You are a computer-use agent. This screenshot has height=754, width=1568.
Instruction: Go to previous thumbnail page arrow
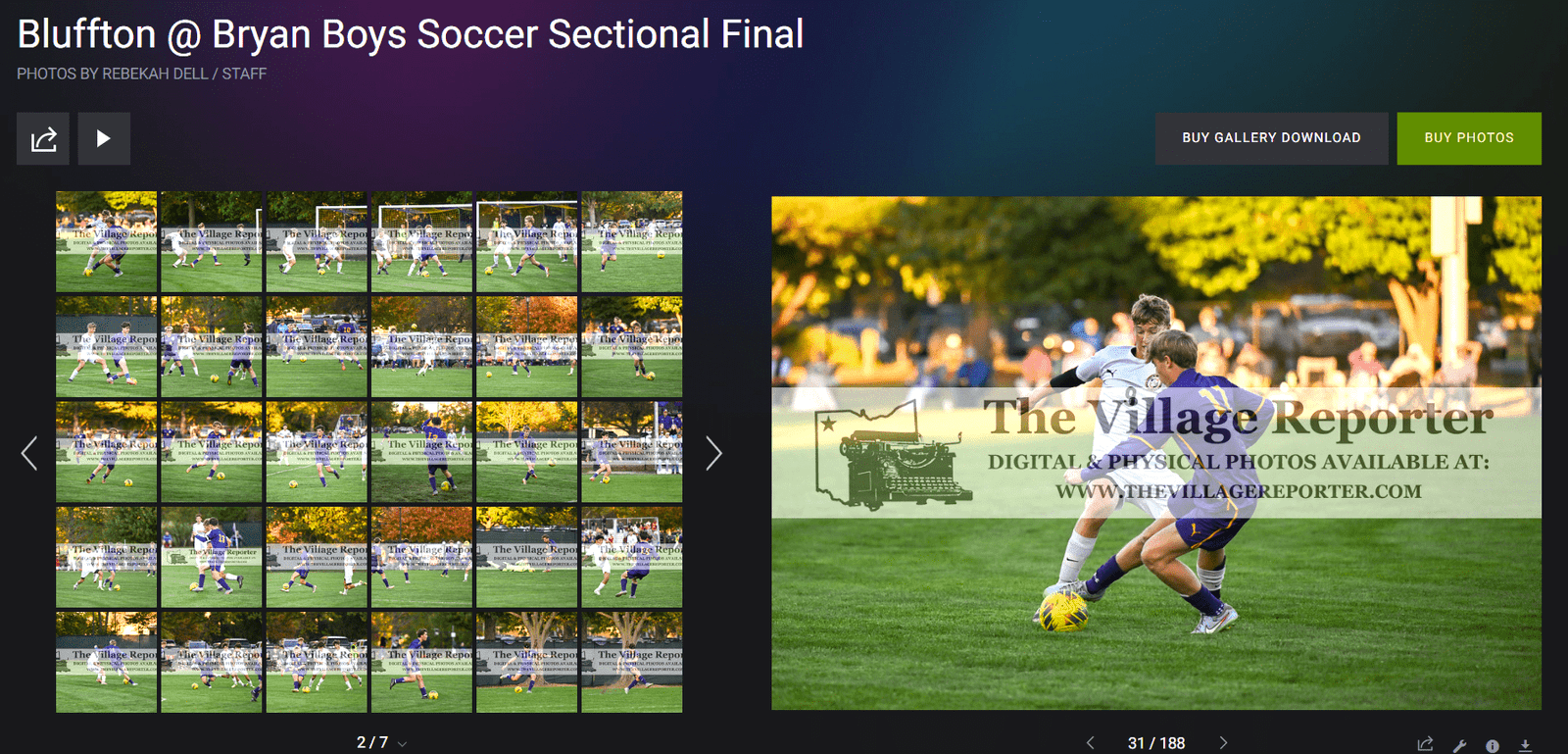29,453
